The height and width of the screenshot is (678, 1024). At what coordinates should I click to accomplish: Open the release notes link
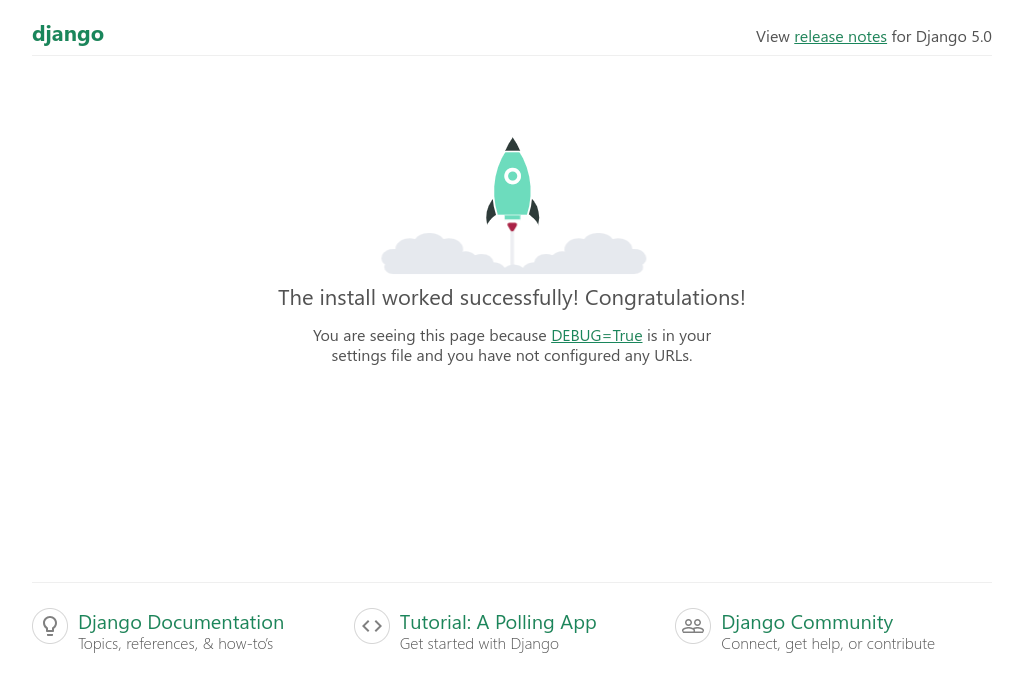(x=840, y=37)
